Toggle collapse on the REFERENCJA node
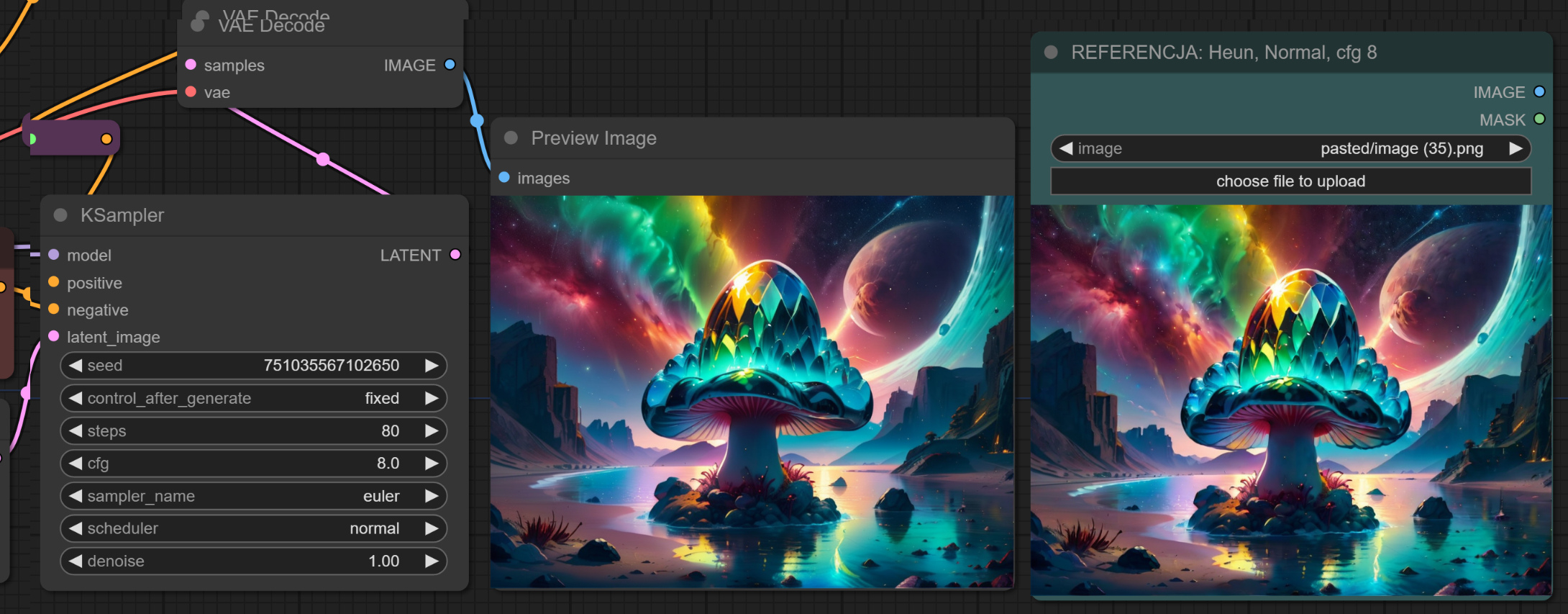The width and height of the screenshot is (1568, 614). [1051, 53]
